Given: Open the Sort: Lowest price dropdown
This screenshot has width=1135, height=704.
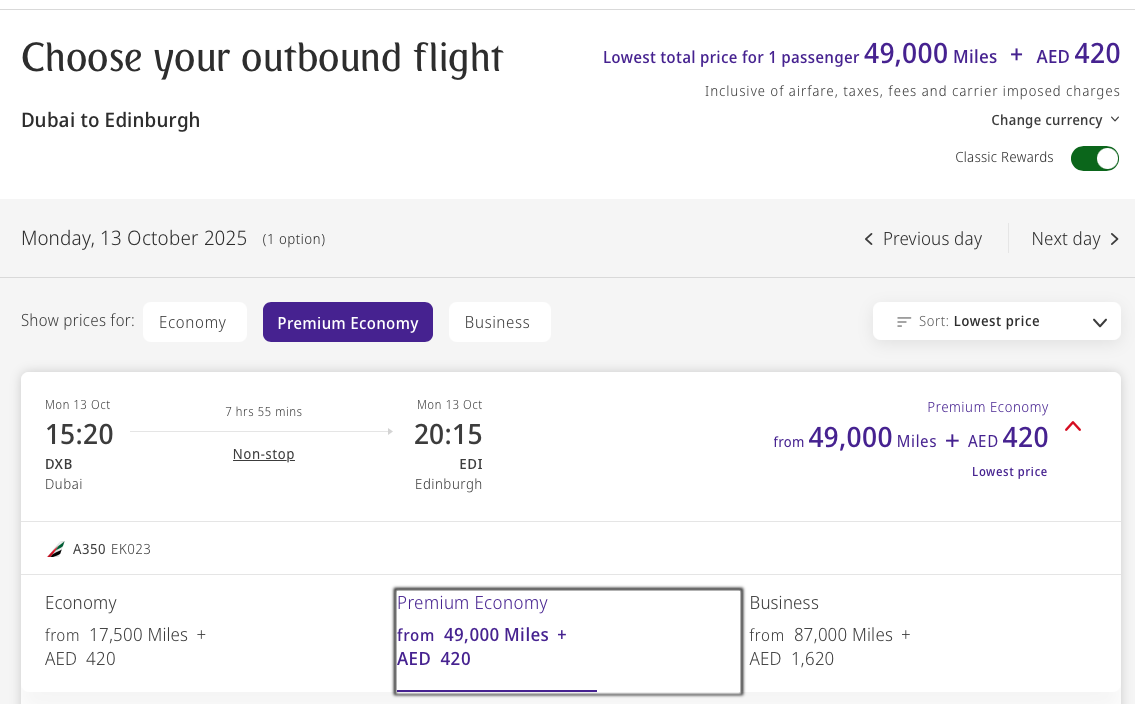Looking at the screenshot, I should 996,321.
